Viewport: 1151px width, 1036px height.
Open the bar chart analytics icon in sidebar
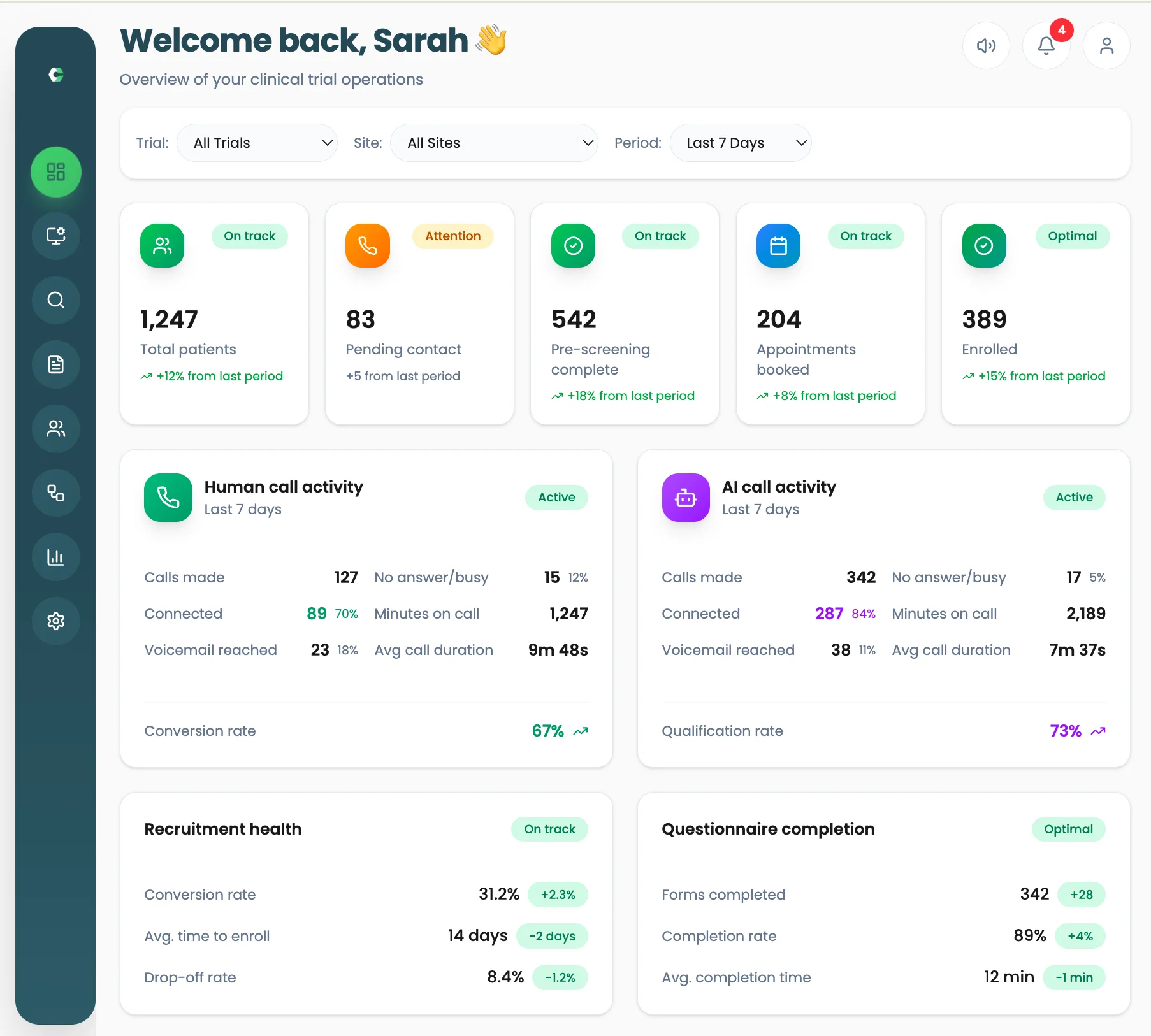tap(56, 557)
